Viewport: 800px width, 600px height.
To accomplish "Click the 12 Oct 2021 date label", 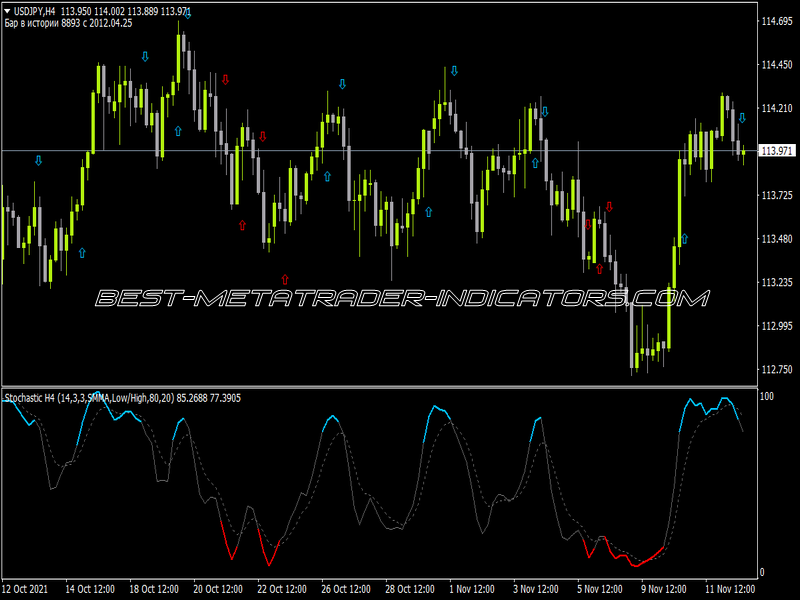I will [x=25, y=589].
